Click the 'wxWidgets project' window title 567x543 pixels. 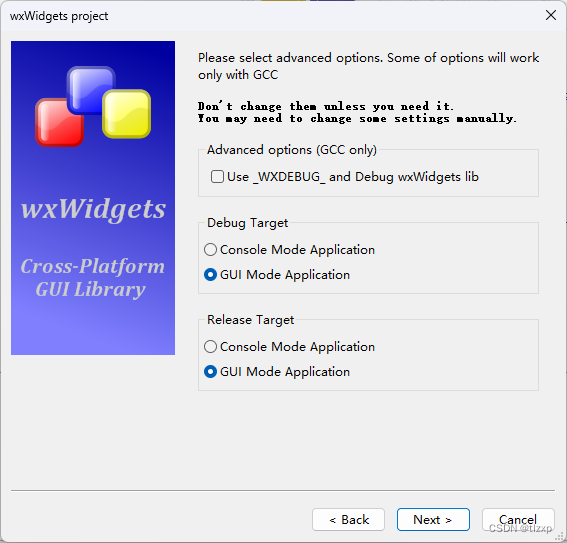[x=59, y=16]
